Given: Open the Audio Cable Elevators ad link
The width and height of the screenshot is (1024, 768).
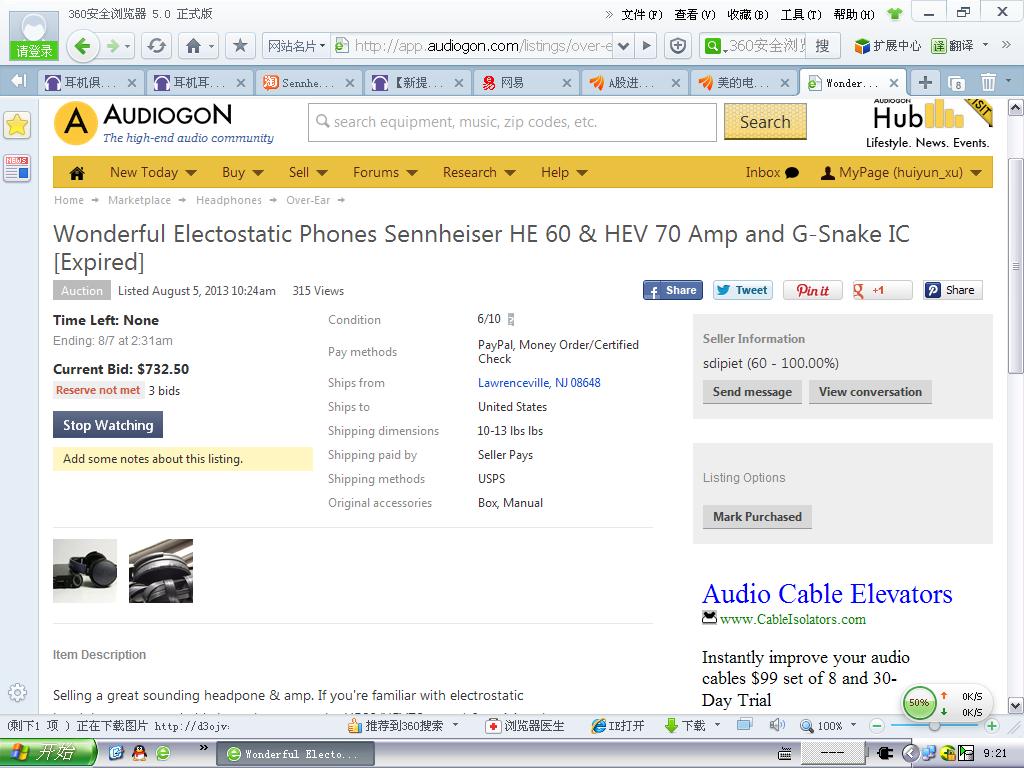Looking at the screenshot, I should pyautogui.click(x=827, y=594).
